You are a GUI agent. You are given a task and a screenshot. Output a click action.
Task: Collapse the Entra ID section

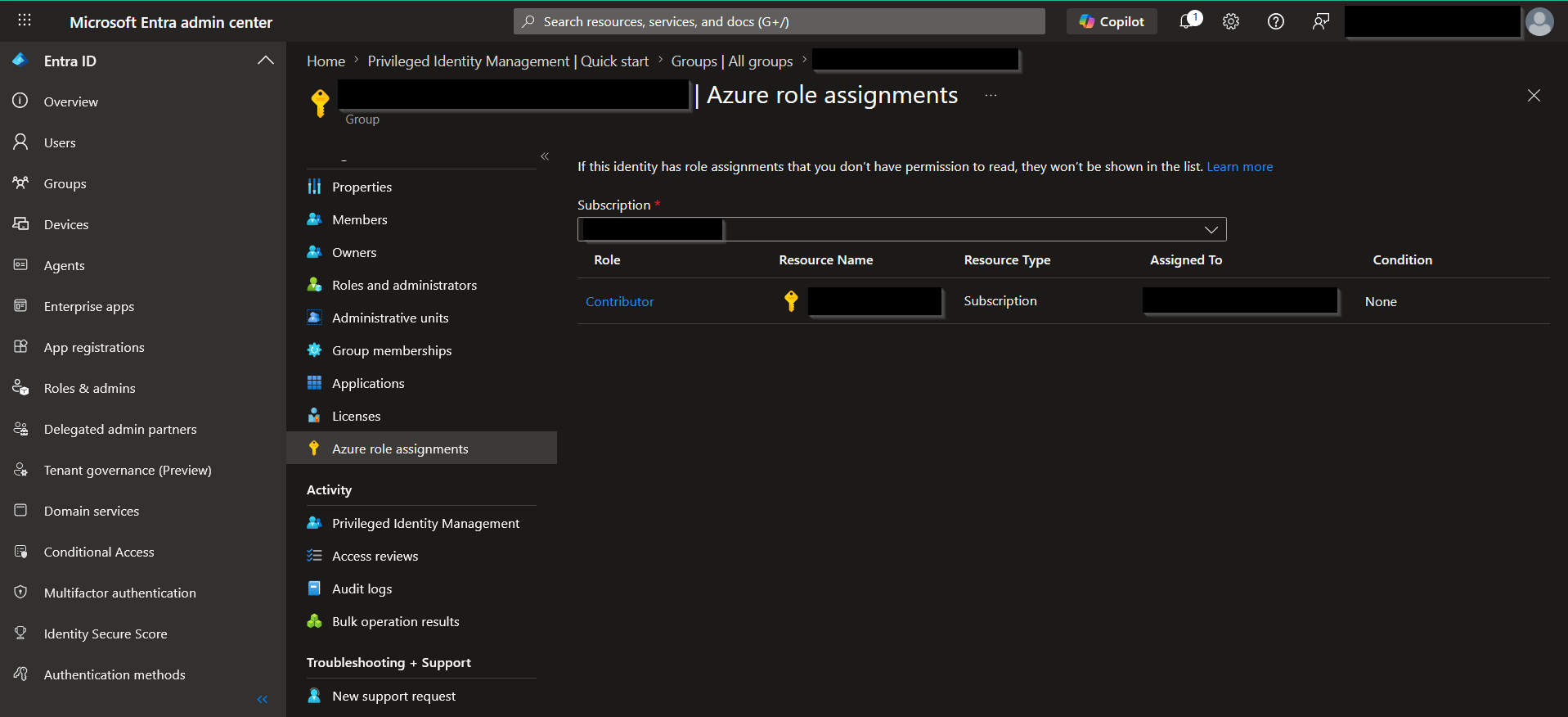point(265,61)
